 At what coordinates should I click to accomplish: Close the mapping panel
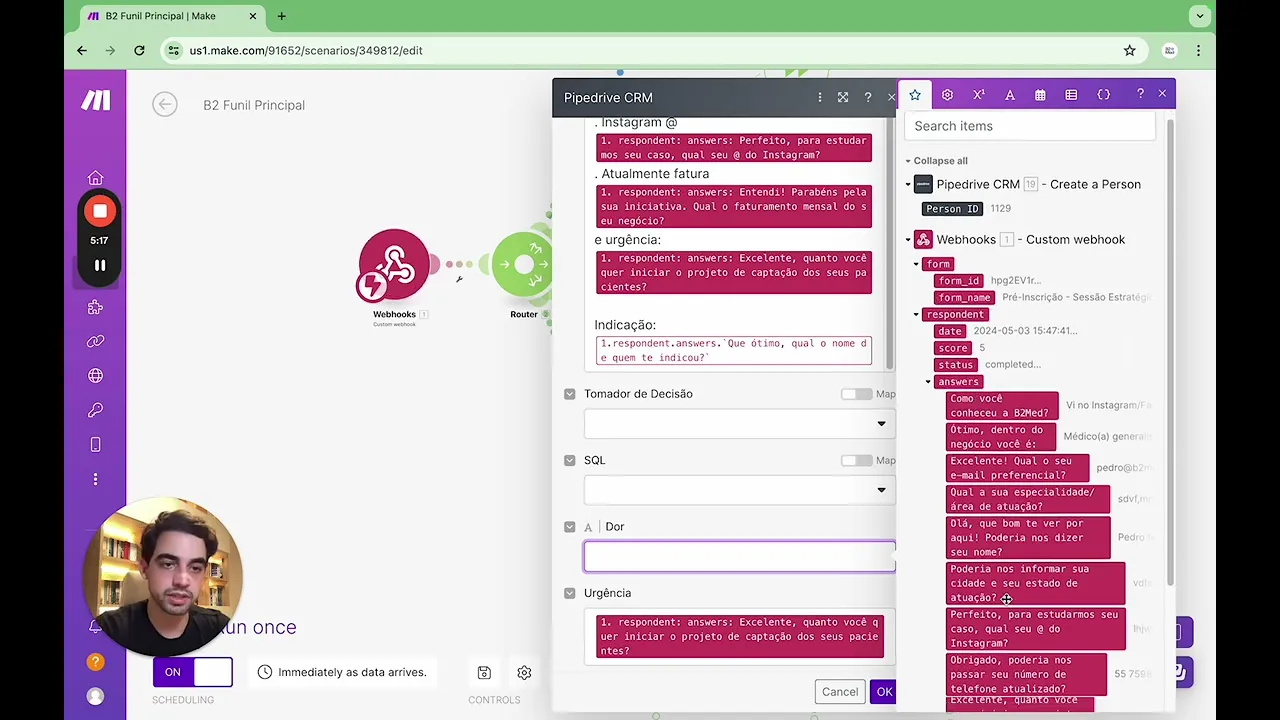1162,94
